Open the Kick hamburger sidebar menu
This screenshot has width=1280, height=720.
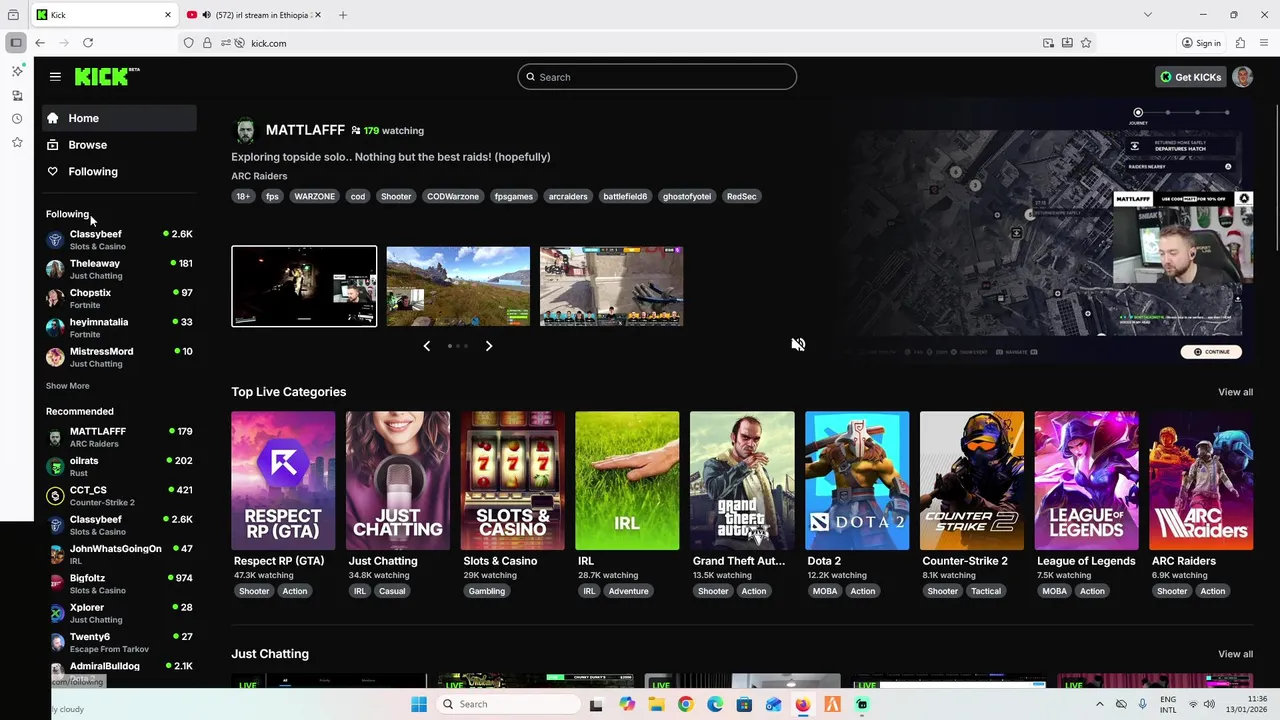click(x=55, y=77)
